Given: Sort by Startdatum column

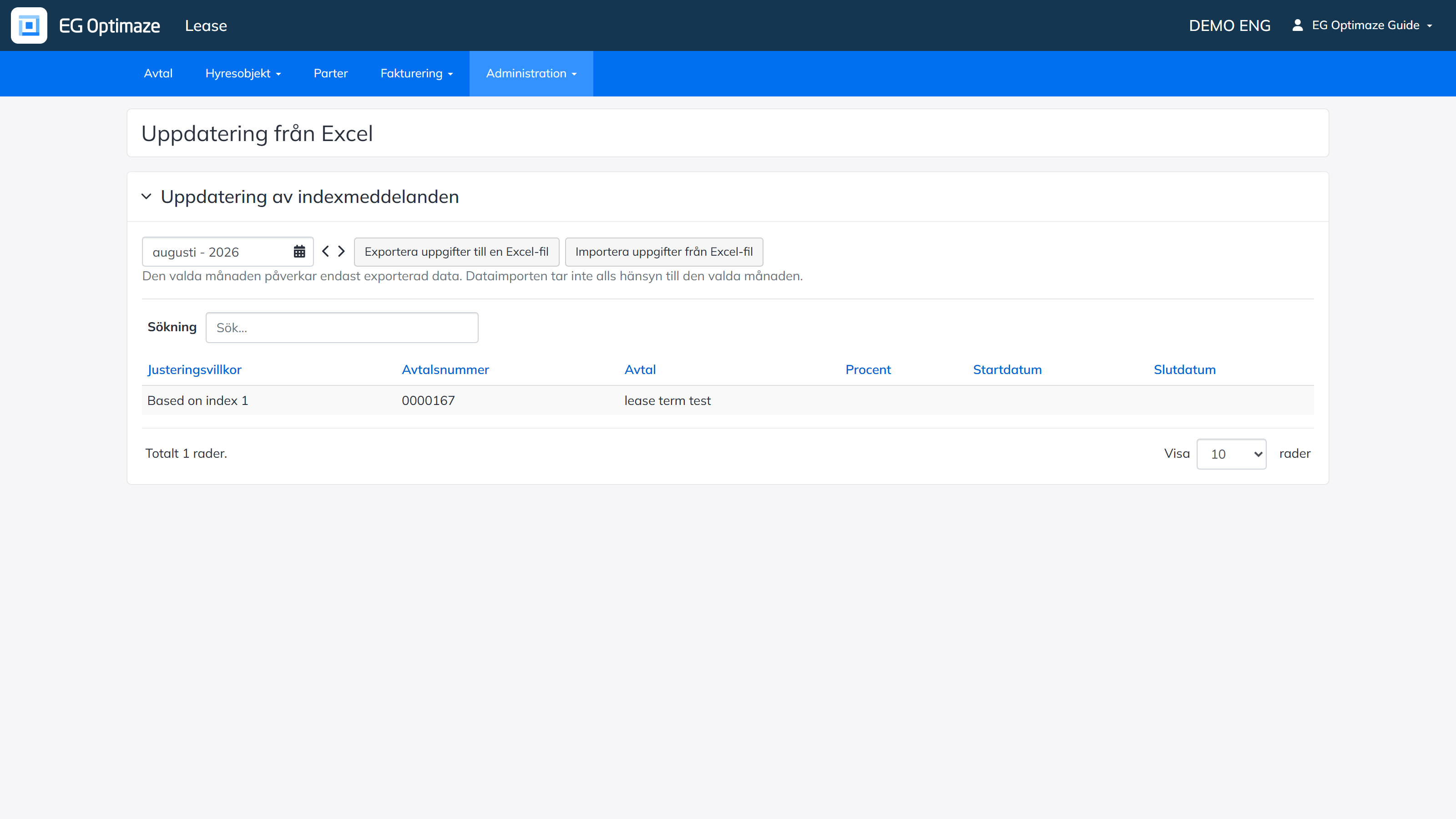Looking at the screenshot, I should 1007,369.
